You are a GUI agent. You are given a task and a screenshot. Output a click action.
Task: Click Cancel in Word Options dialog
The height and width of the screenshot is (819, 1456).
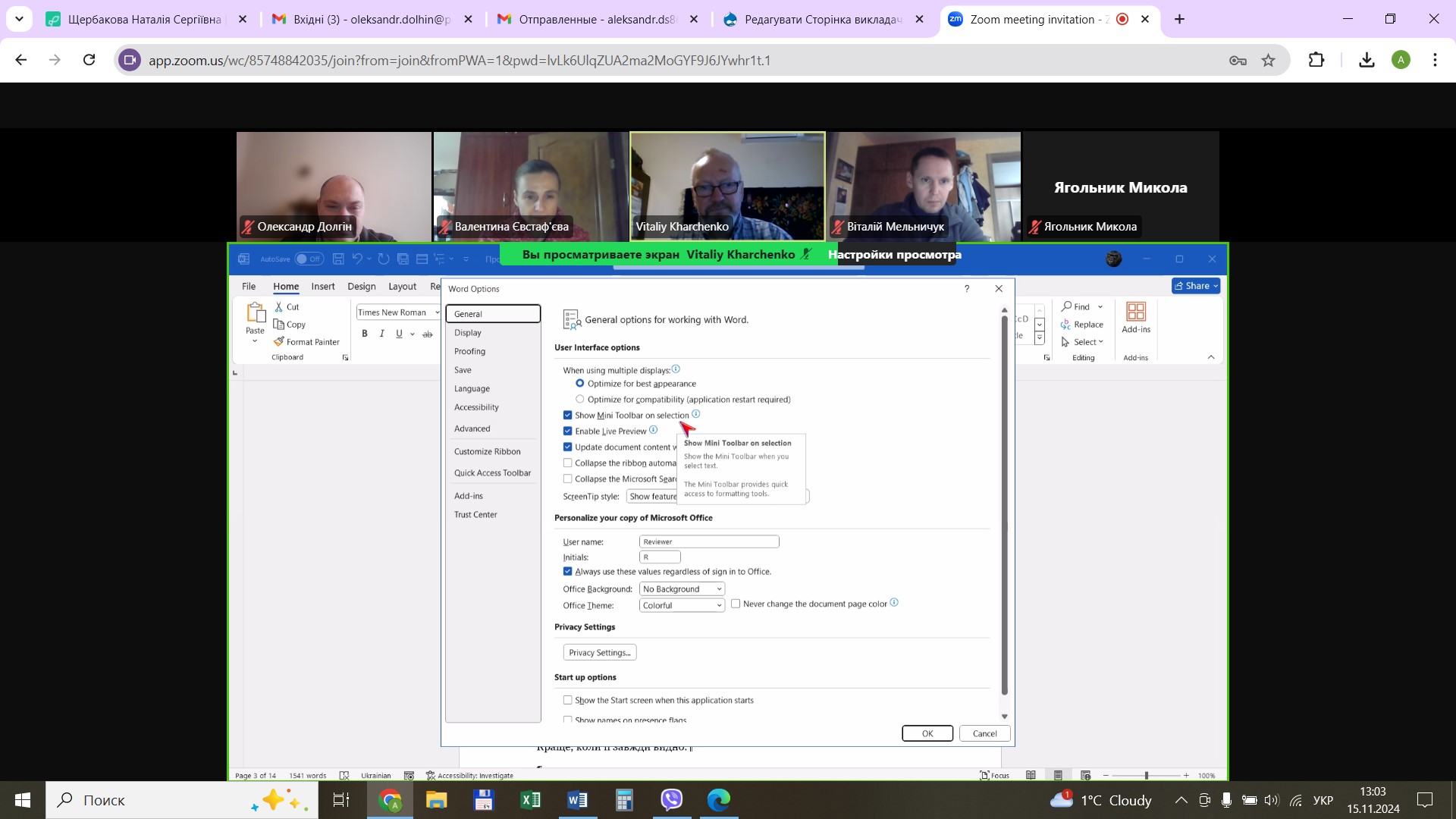(x=985, y=733)
